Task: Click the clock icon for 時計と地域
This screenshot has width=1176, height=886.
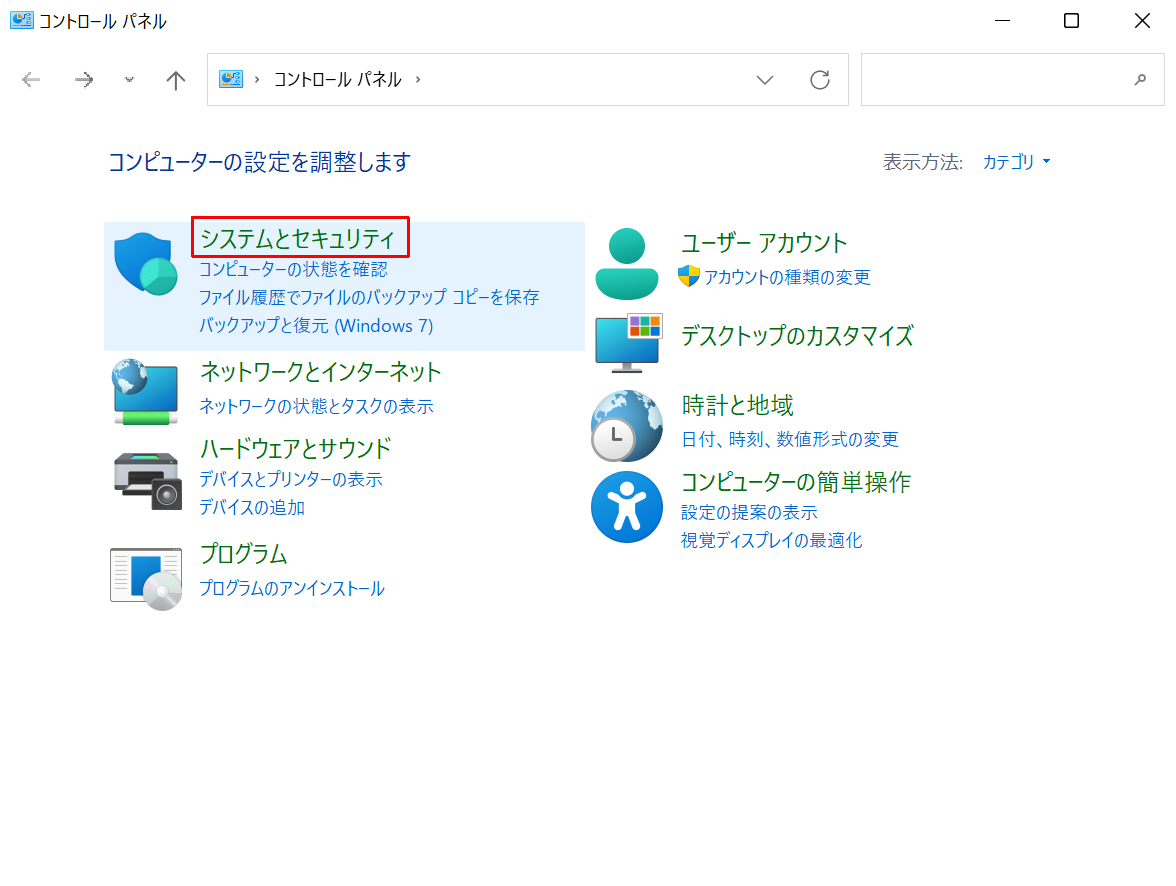Action: pos(627,425)
